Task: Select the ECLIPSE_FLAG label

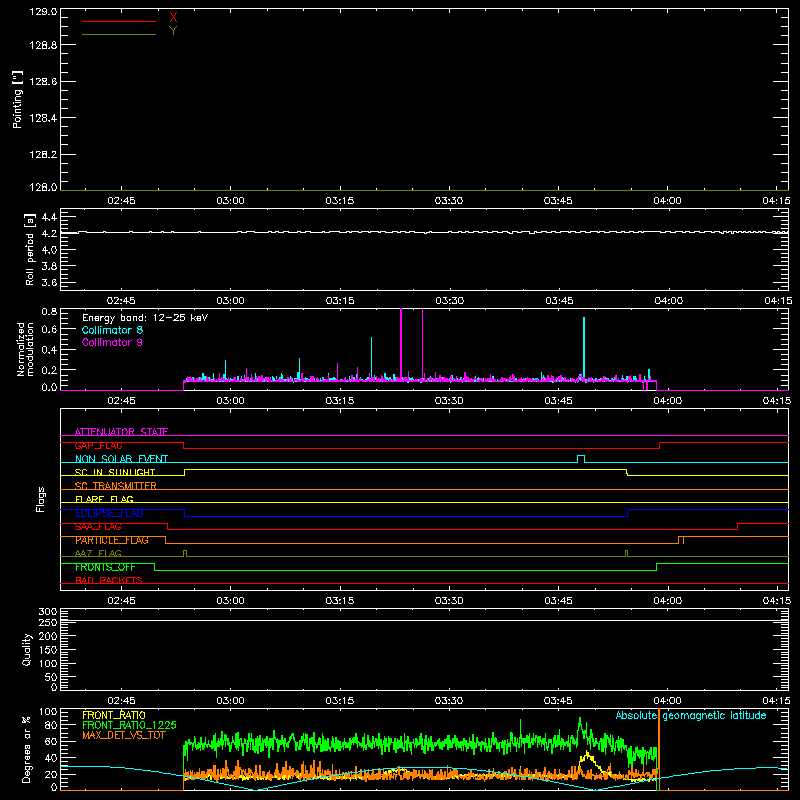Action: tap(109, 513)
